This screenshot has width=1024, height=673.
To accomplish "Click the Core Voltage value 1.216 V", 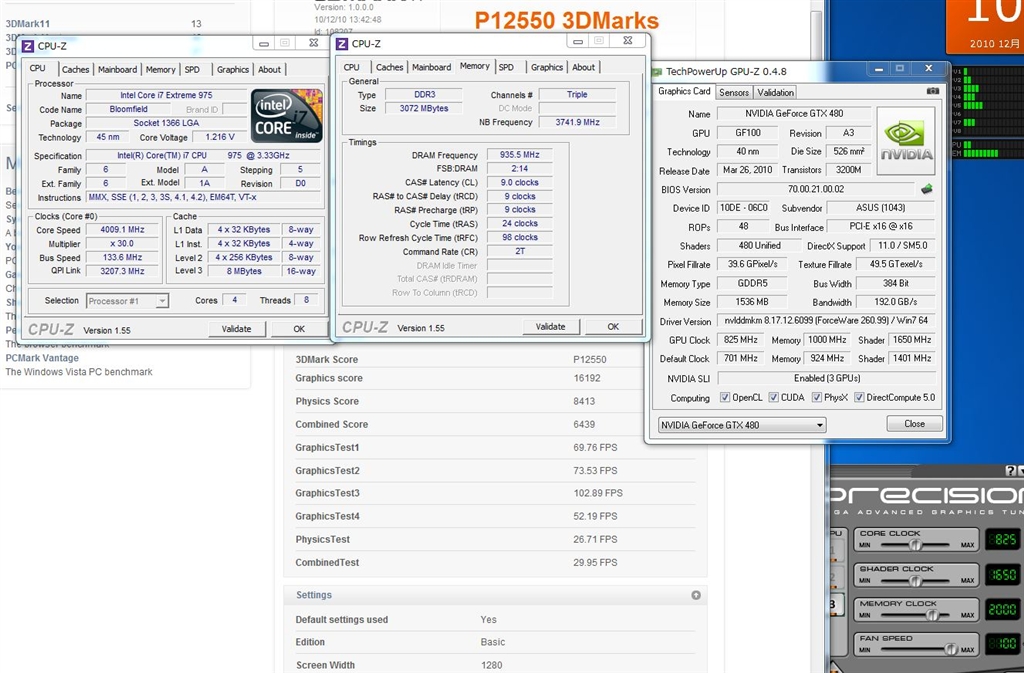I will pos(220,137).
